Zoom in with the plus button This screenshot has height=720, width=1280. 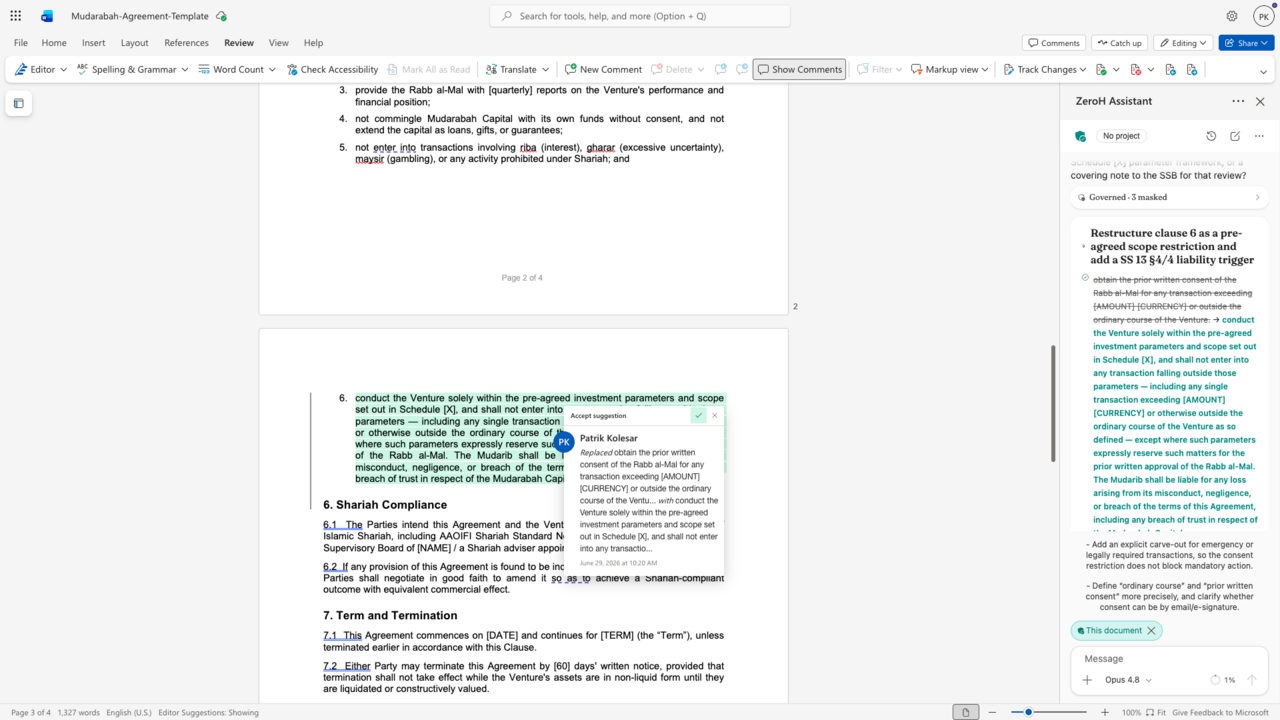pyautogui.click(x=1105, y=712)
